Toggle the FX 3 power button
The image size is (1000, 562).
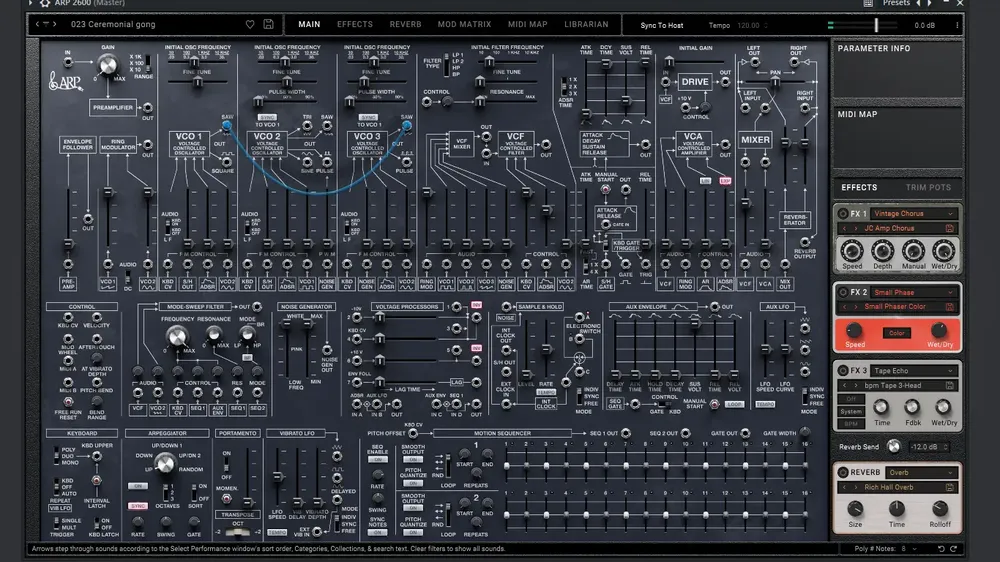[843, 371]
